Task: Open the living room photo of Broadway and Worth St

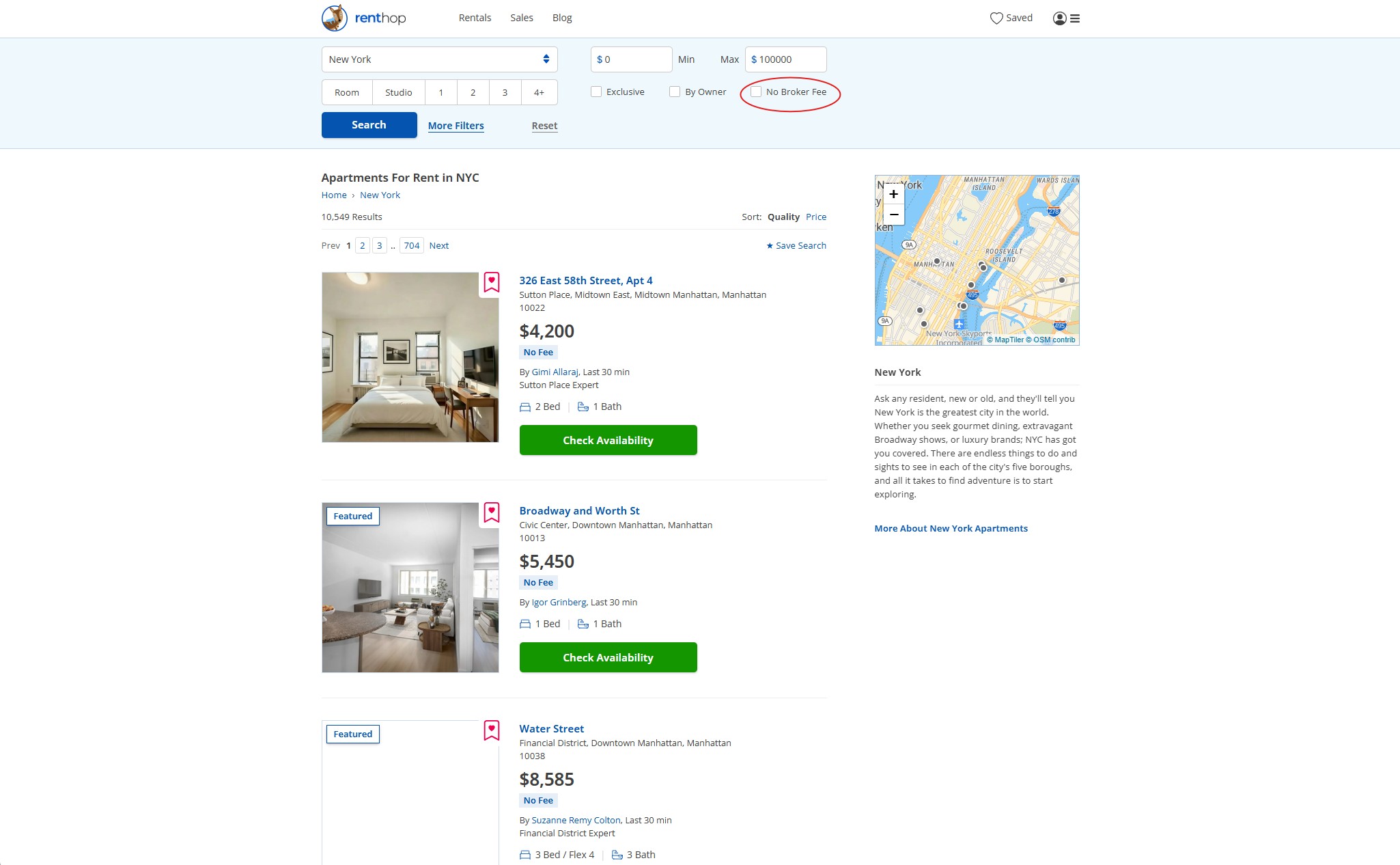Action: [x=410, y=588]
